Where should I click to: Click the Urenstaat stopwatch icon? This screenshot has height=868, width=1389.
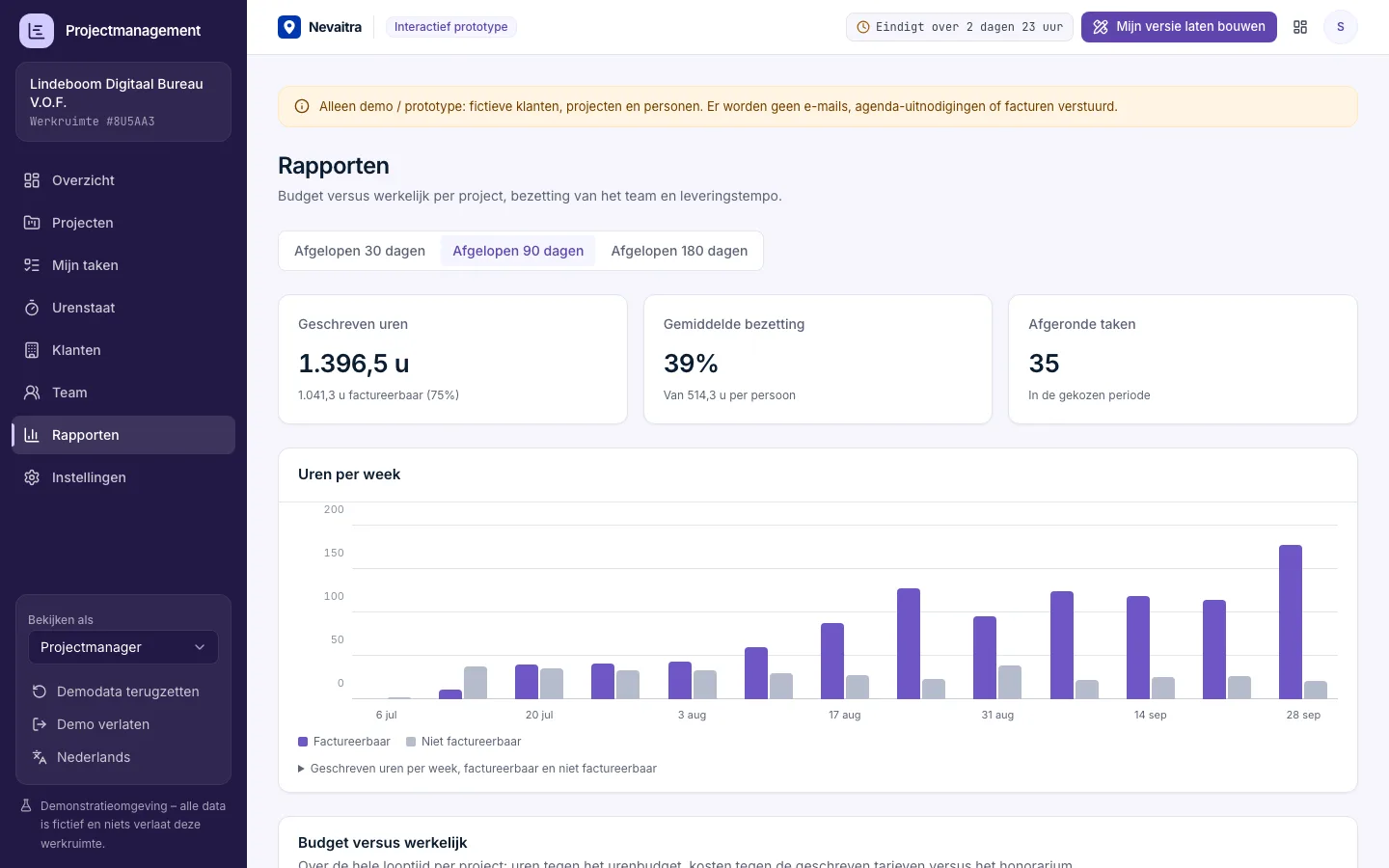point(32,308)
